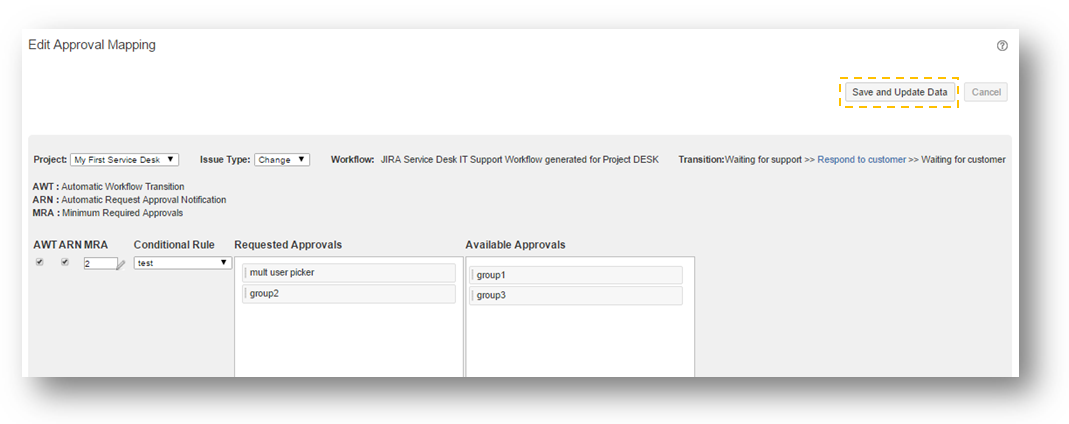Click empty area of Available Approvals list
Image resolution: width=1069 pixels, height=424 pixels.
click(579, 345)
